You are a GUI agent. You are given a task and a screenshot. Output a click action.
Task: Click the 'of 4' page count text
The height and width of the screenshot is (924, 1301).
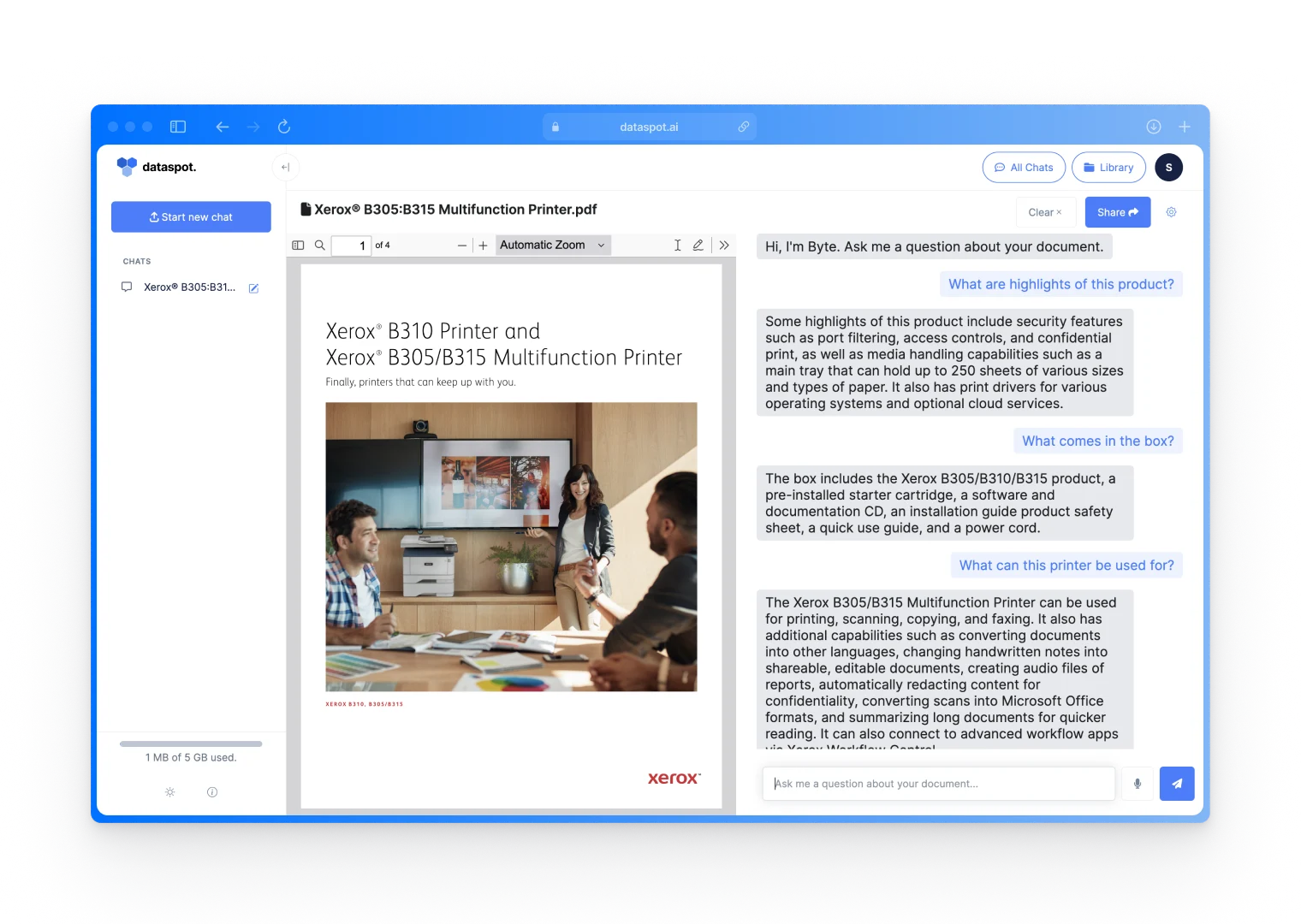[x=383, y=246]
